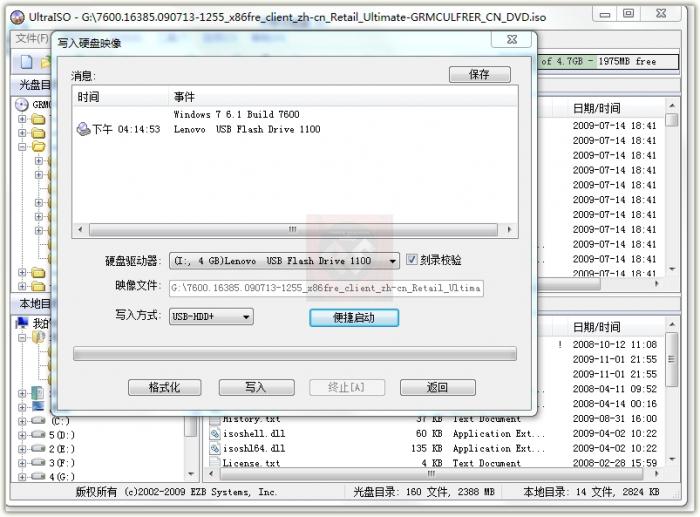Screen dimensions: 700x517
Task: Click the License.txt file icon
Action: pyautogui.click(x=215, y=463)
